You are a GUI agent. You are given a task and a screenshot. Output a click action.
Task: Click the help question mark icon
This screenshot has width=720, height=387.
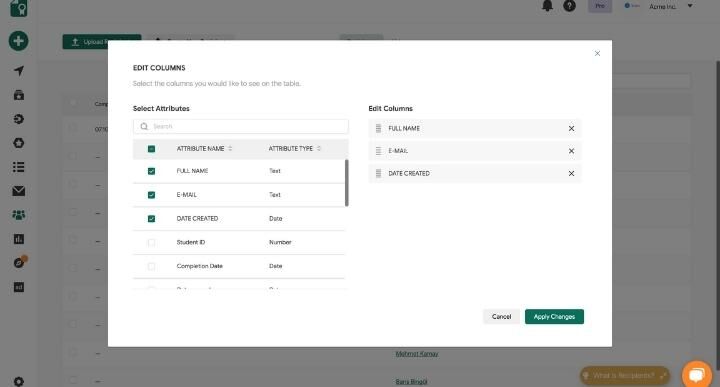pyautogui.click(x=569, y=6)
